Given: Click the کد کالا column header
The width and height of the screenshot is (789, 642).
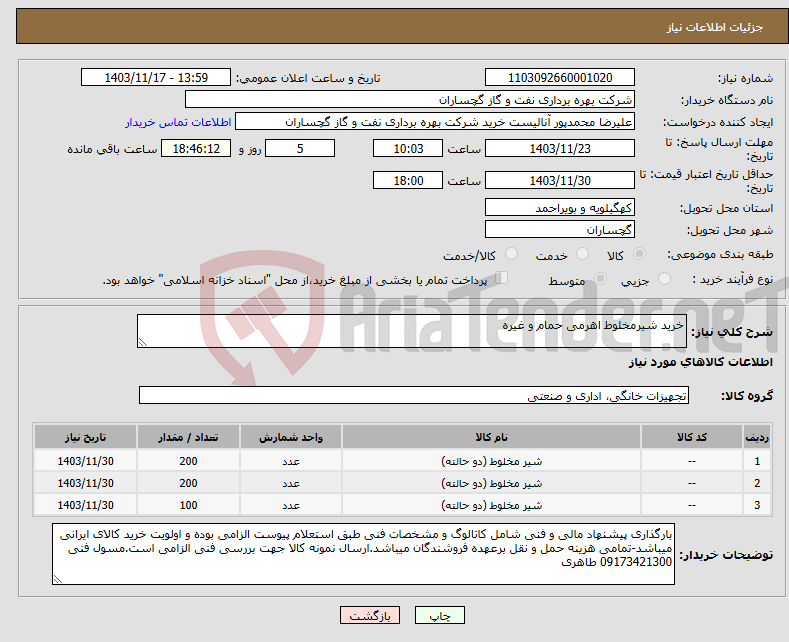Looking at the screenshot, I should 692,437.
